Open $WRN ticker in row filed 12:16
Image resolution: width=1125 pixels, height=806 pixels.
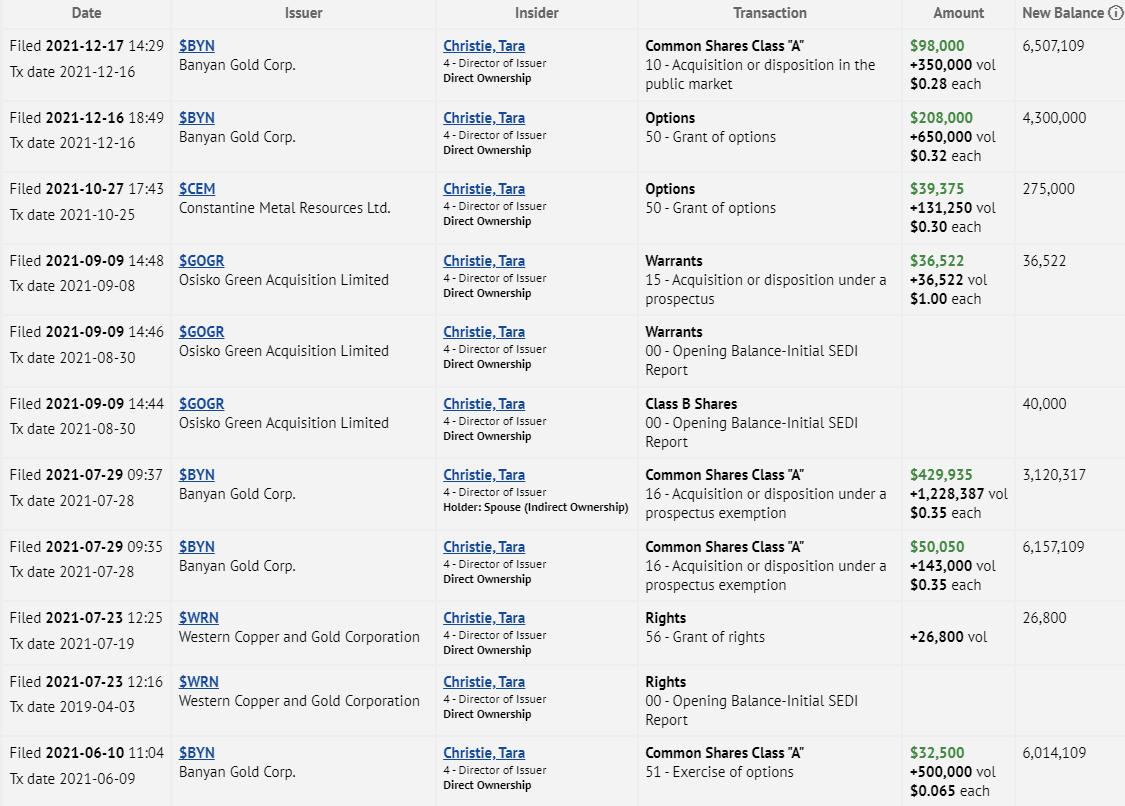(x=199, y=681)
